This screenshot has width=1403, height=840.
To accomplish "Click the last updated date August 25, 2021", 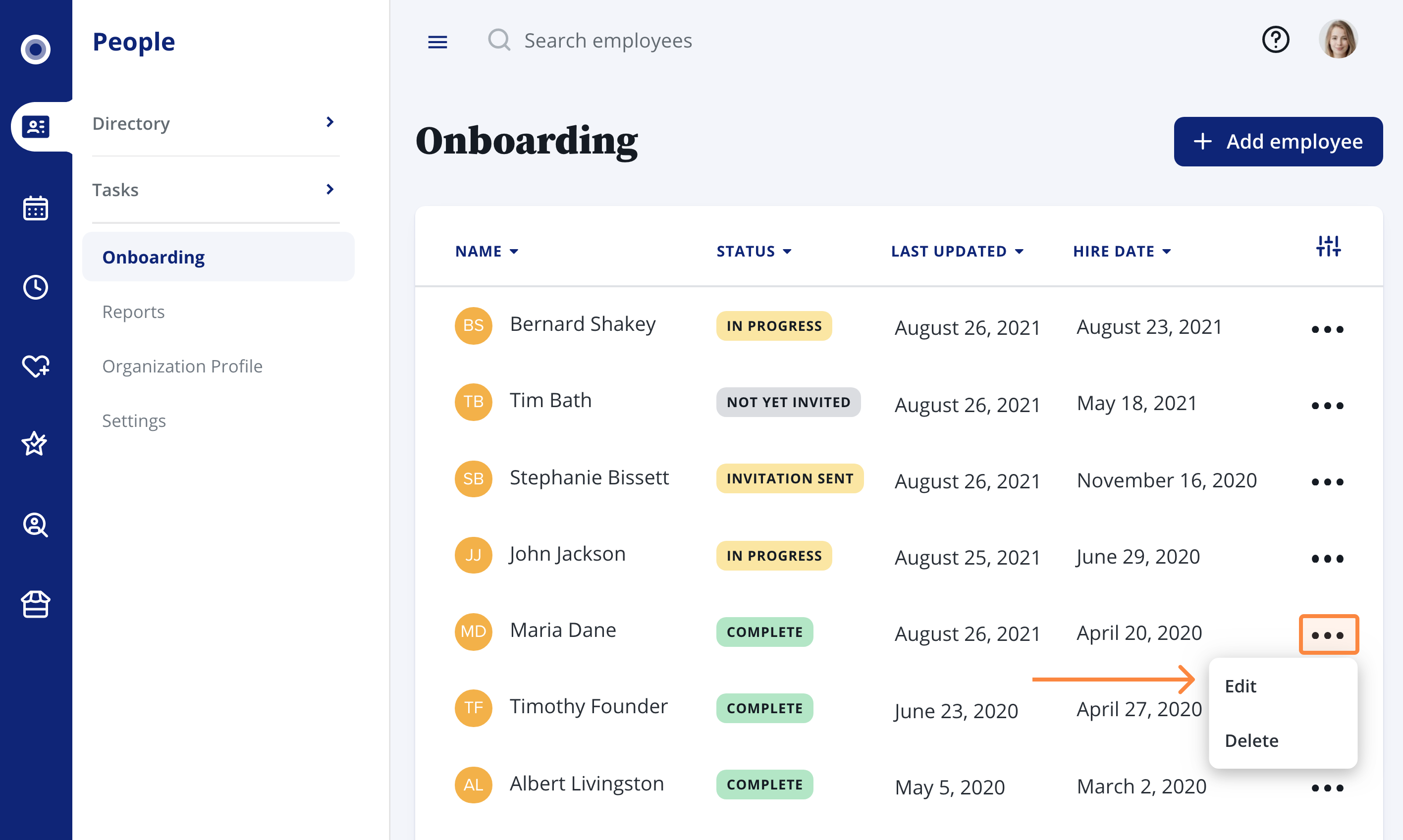I will 967,558.
